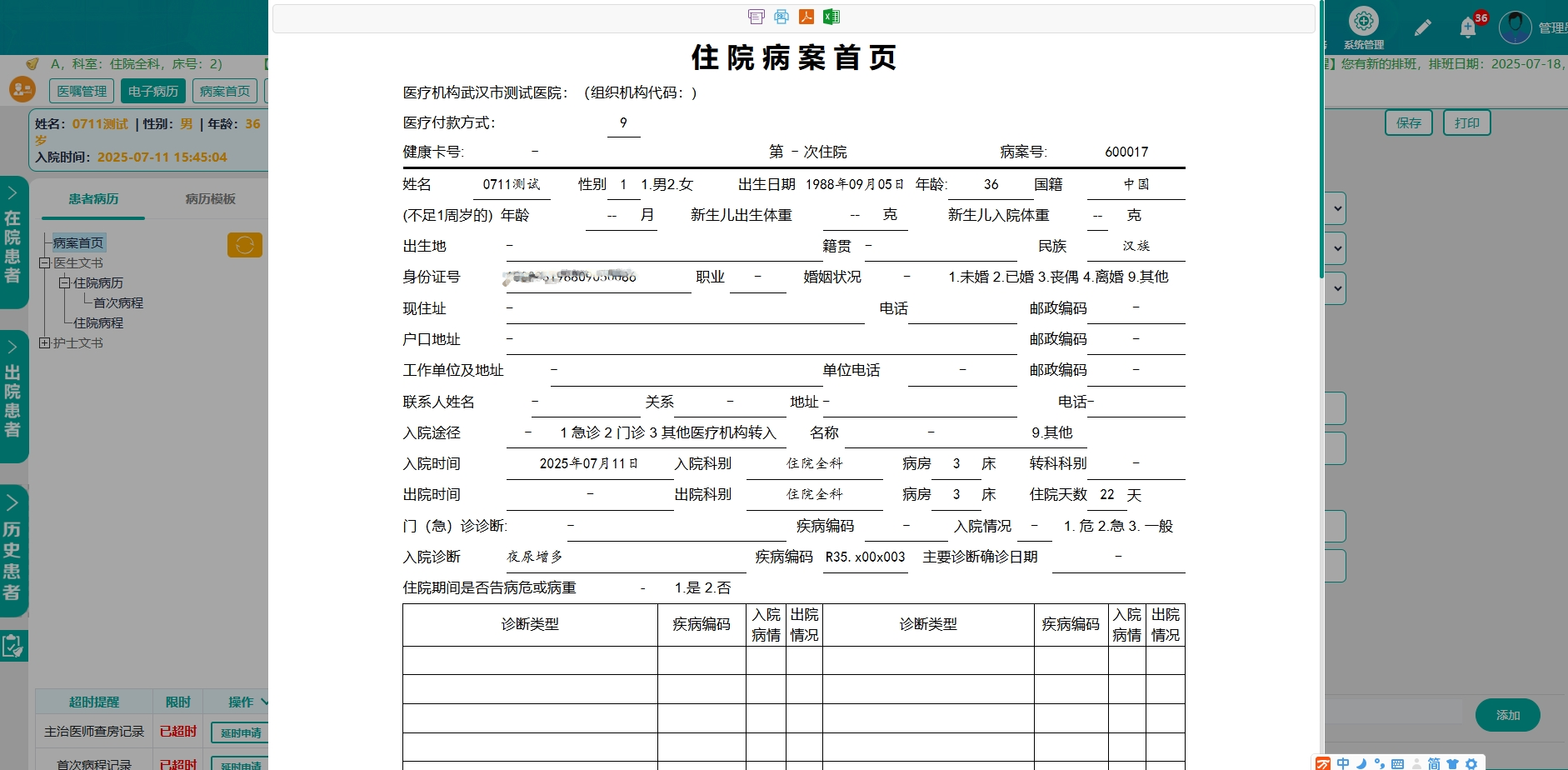Image resolution: width=1568 pixels, height=770 pixels.
Task: Click the 入院诊断 value 夜尿增多
Action: [x=535, y=557]
